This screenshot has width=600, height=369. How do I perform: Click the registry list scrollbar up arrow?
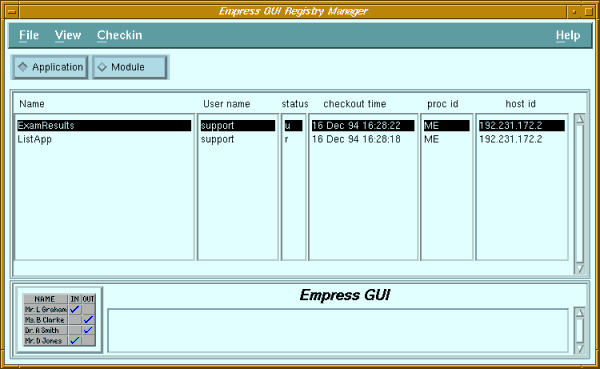(x=580, y=119)
